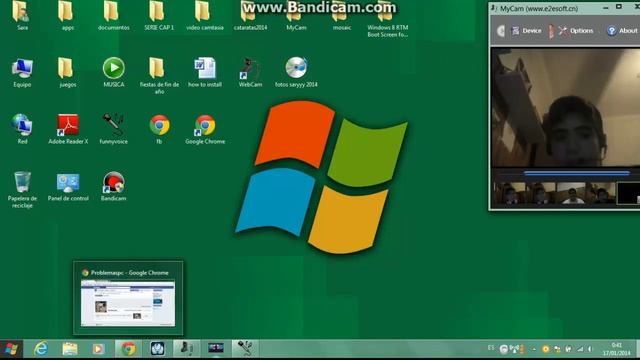The width and height of the screenshot is (640, 360).
Task: Click the volume speaker icon in system tray
Action: [590, 349]
